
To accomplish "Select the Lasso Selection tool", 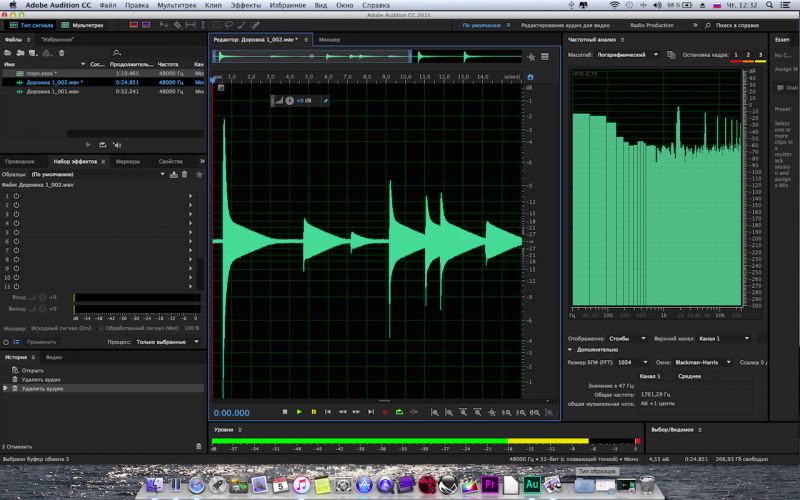I will coord(229,24).
